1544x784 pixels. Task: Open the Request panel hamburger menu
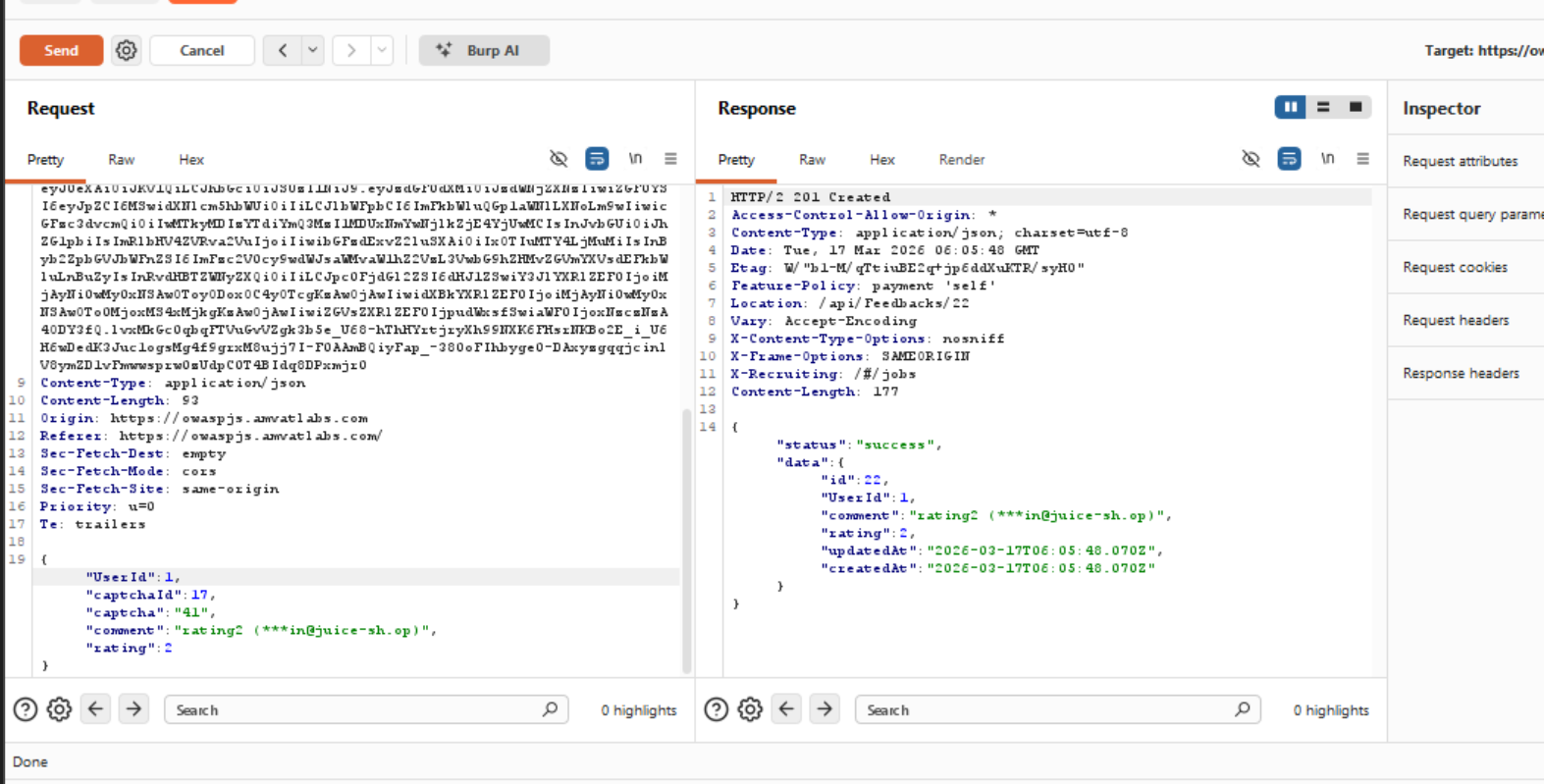670,159
